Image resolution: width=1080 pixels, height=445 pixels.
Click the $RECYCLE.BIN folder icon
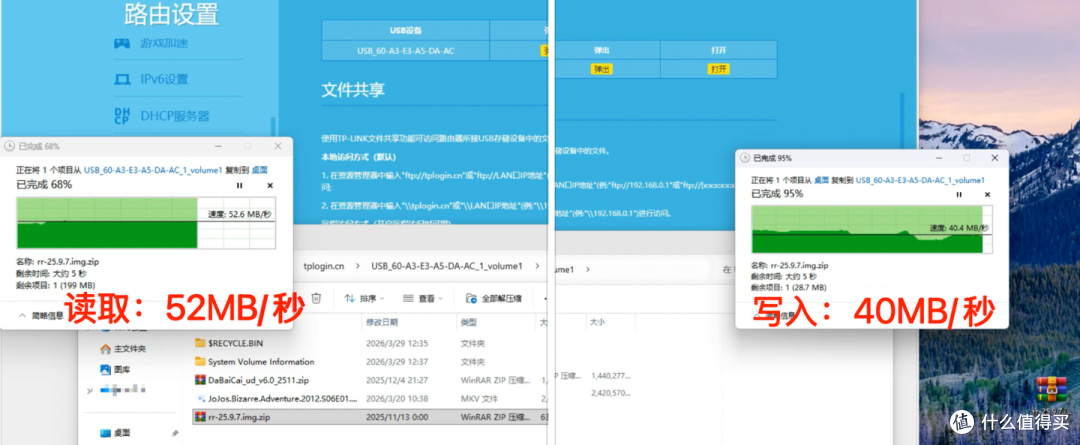click(200, 343)
